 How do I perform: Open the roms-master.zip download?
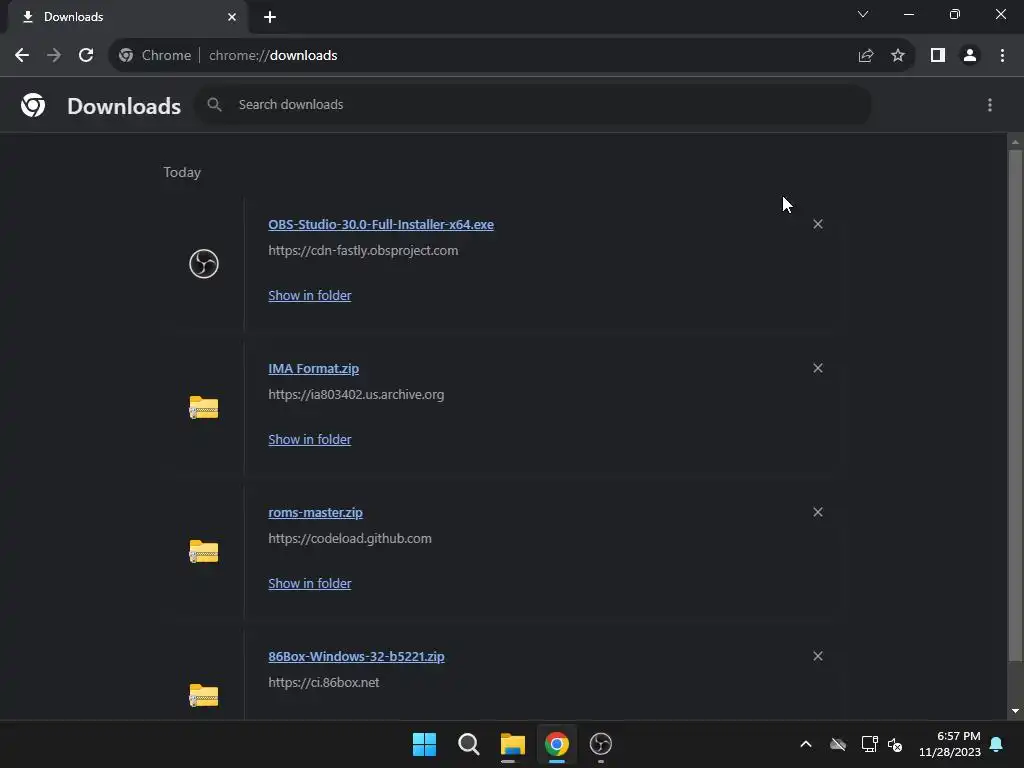coord(315,513)
